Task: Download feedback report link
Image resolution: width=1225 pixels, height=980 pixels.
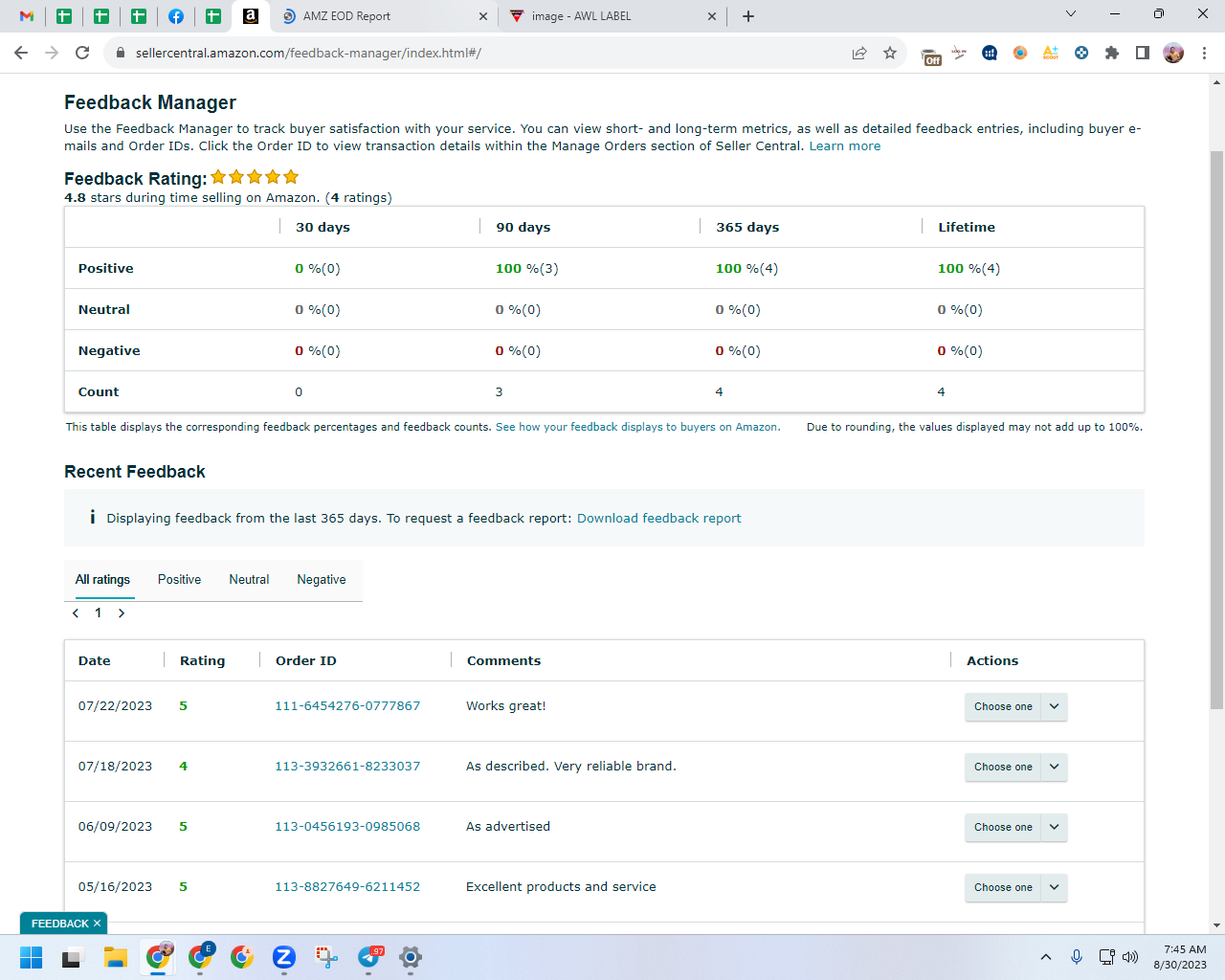Action: point(658,518)
